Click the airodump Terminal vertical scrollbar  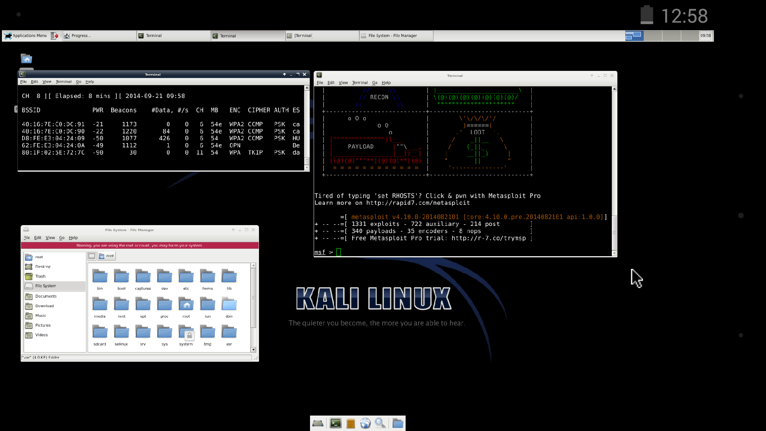click(307, 128)
